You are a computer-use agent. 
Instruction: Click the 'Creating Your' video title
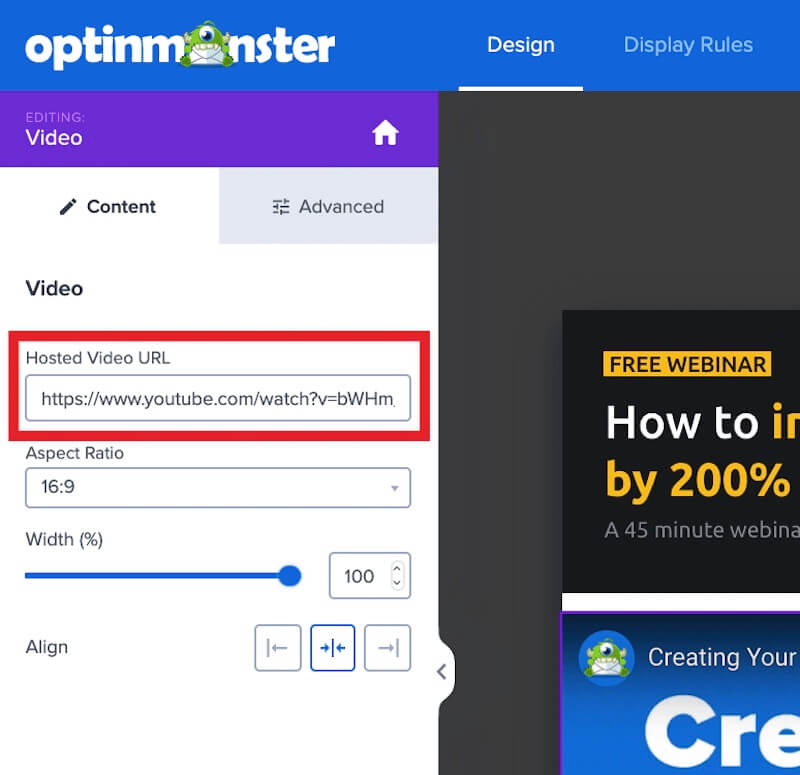tap(722, 657)
